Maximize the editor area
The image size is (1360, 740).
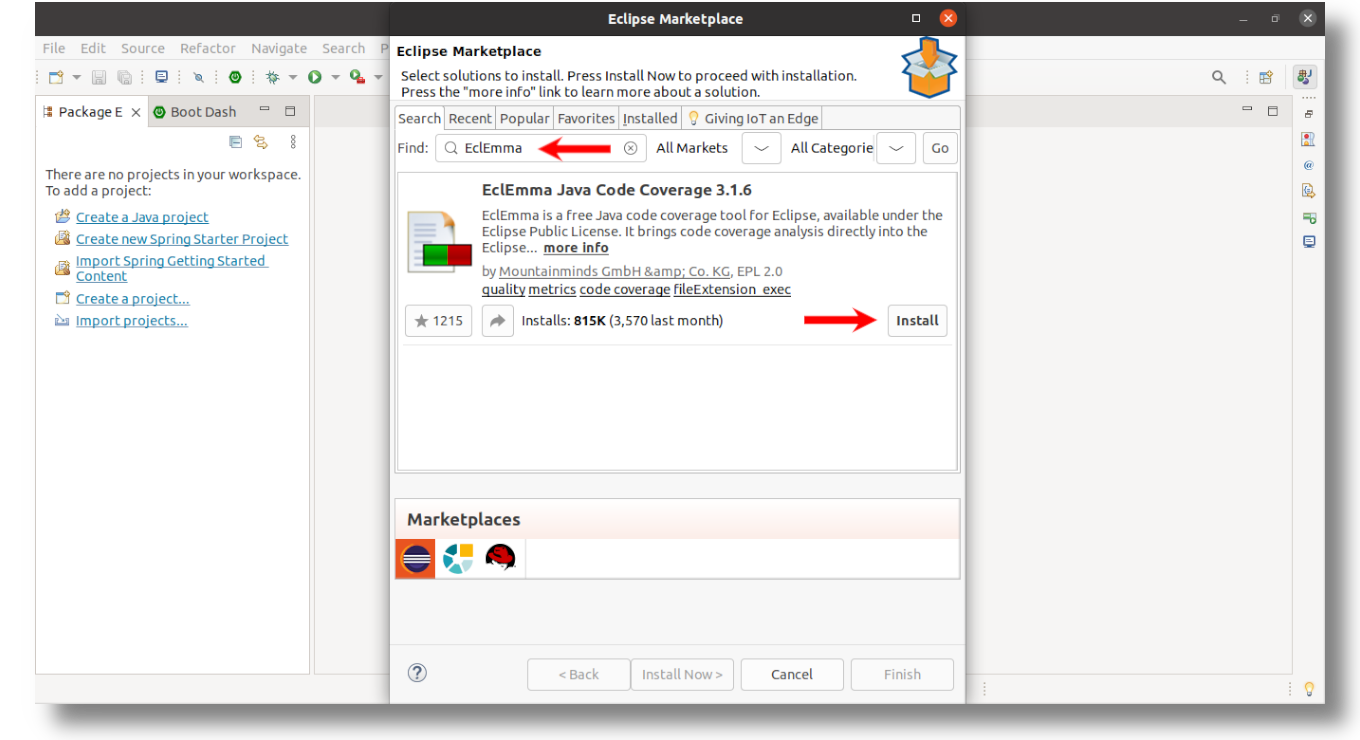pyautogui.click(x=1273, y=111)
